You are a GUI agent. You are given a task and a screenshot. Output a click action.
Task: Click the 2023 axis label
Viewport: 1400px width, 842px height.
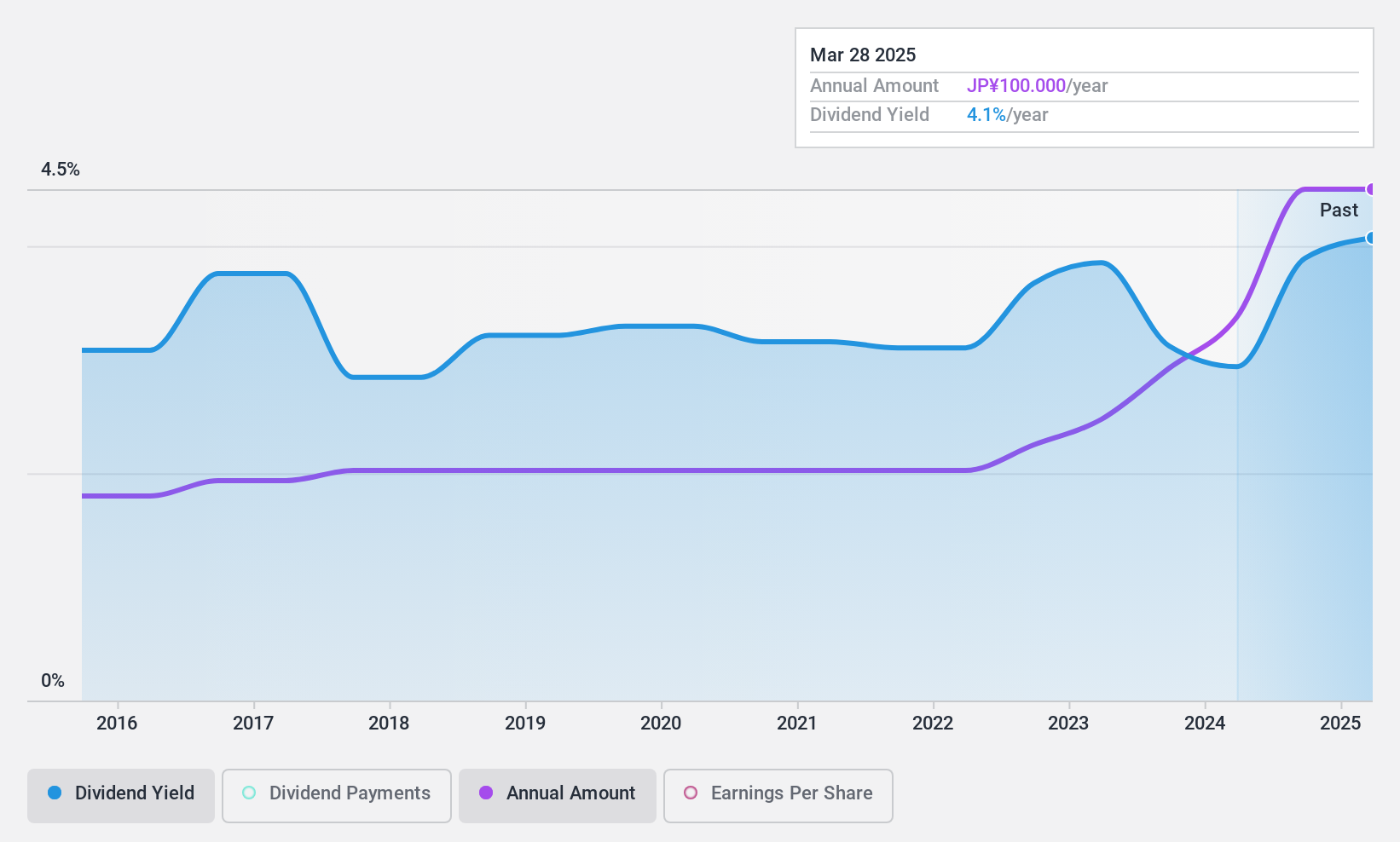coord(1068,723)
